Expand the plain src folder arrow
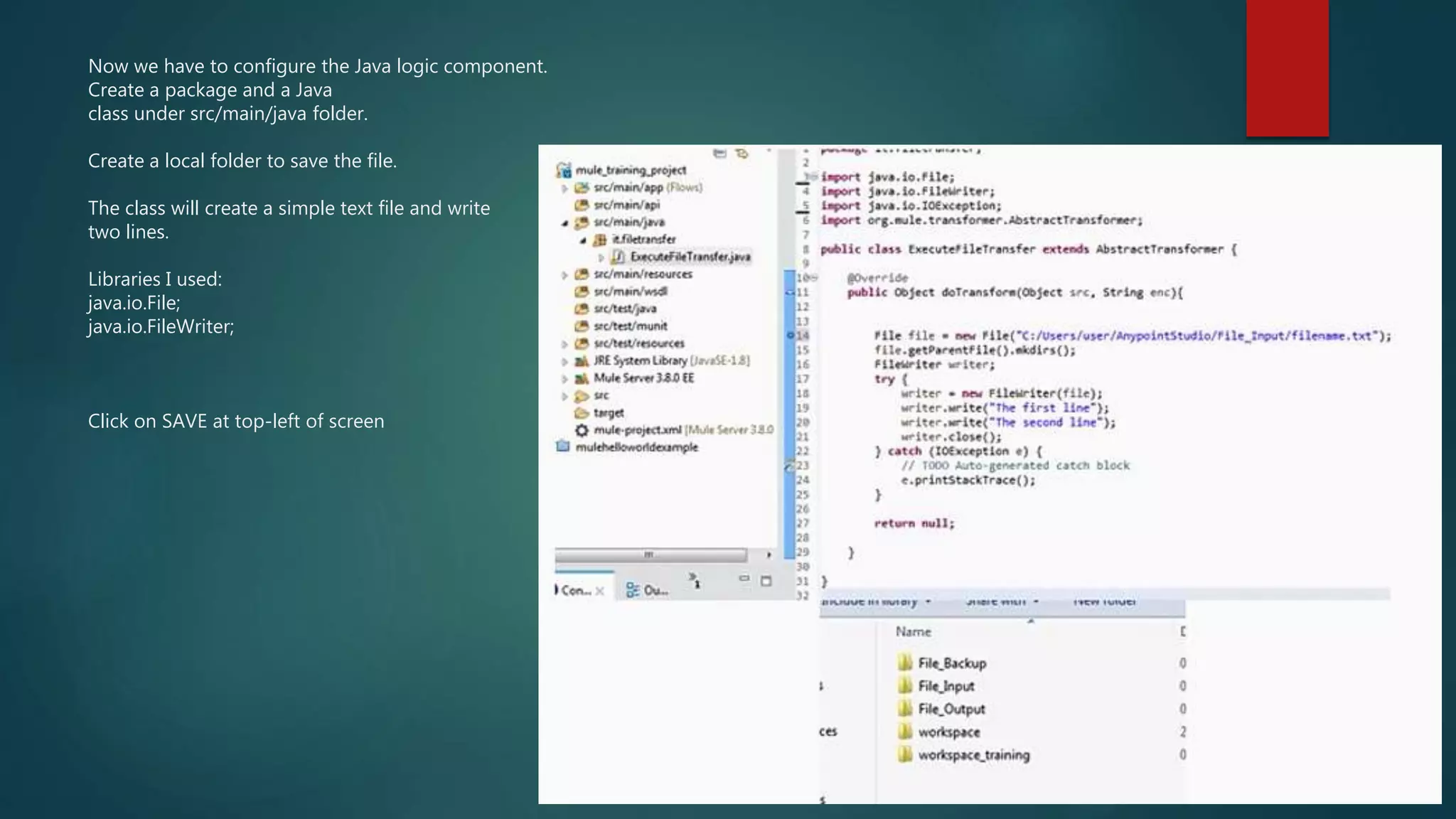The height and width of the screenshot is (819, 1456). [564, 396]
